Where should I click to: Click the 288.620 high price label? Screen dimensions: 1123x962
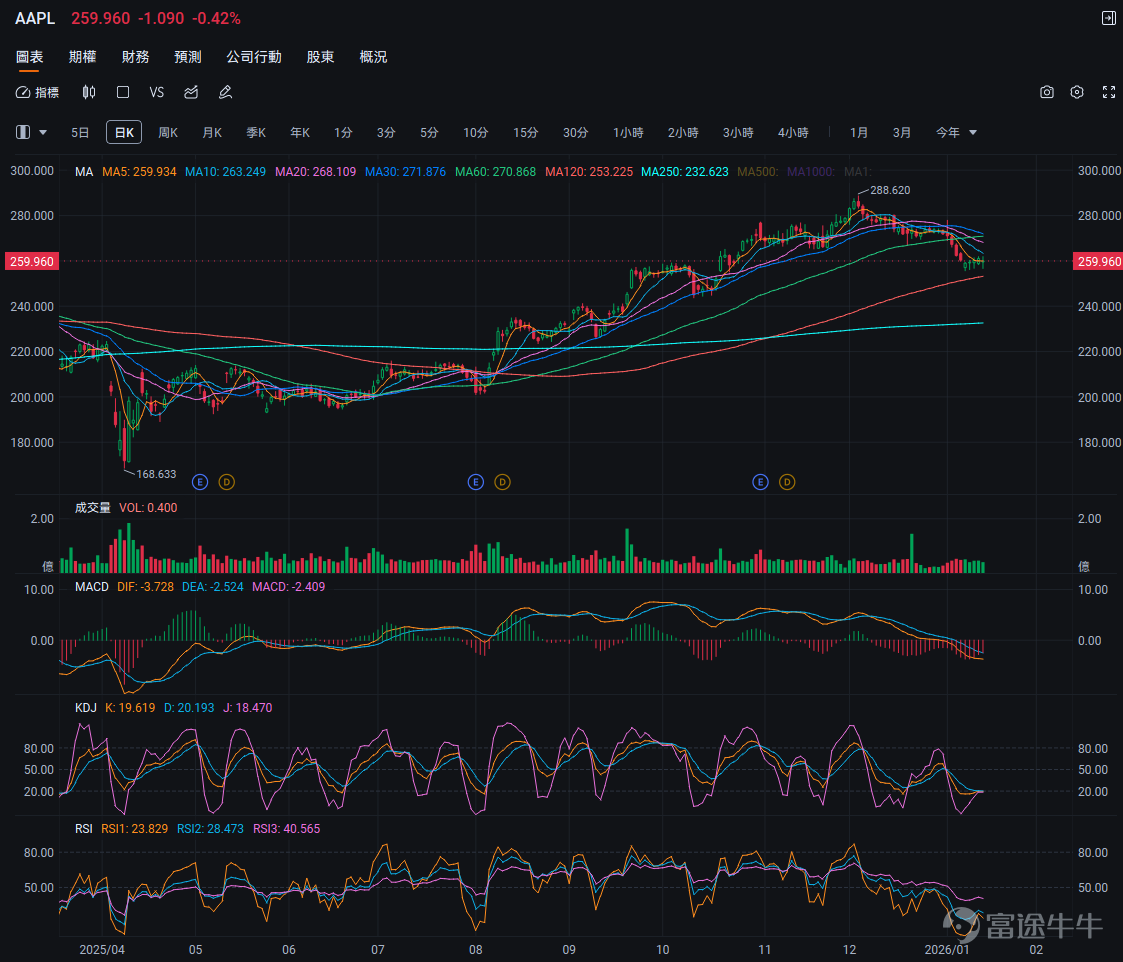pyautogui.click(x=890, y=190)
